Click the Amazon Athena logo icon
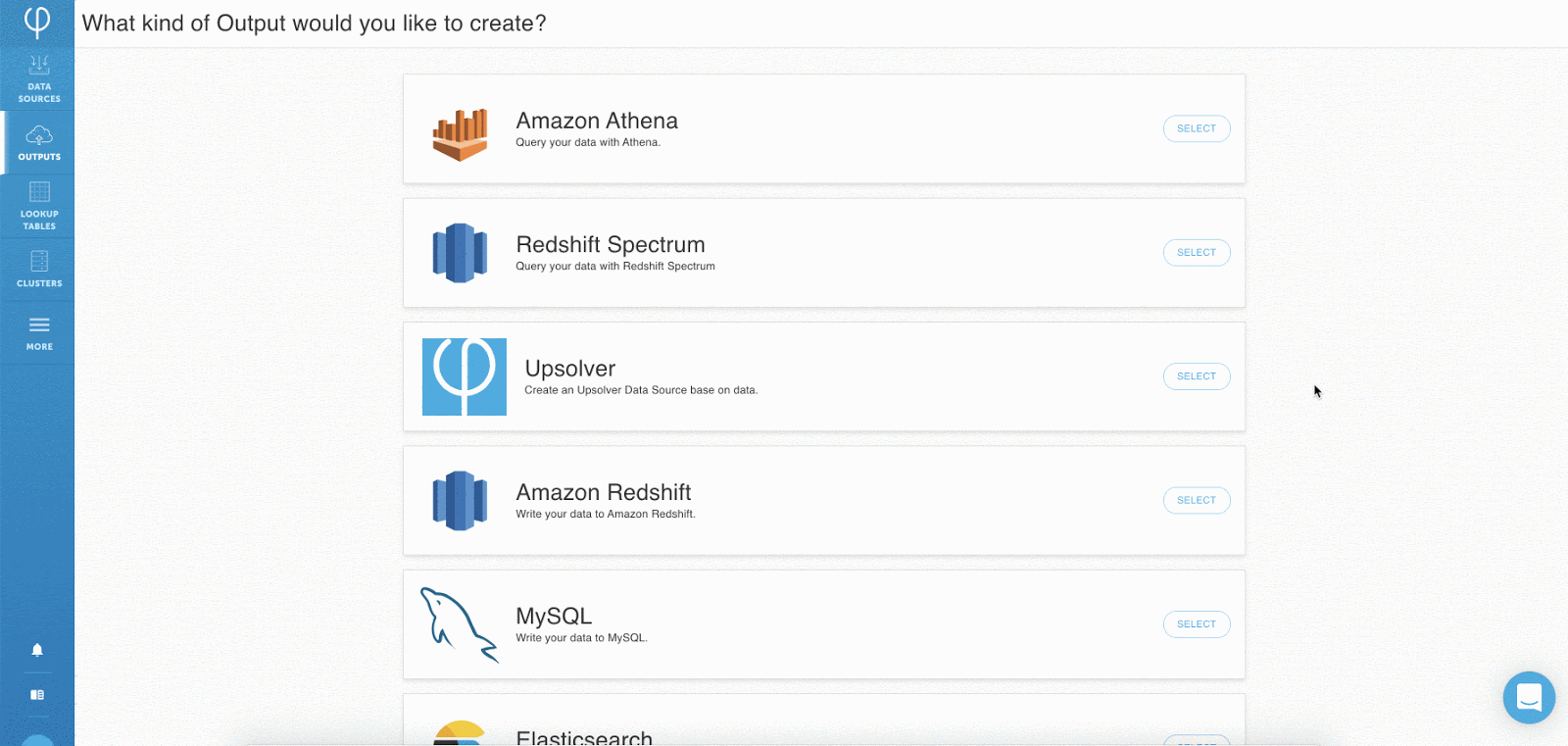This screenshot has height=746, width=1568. click(x=460, y=134)
